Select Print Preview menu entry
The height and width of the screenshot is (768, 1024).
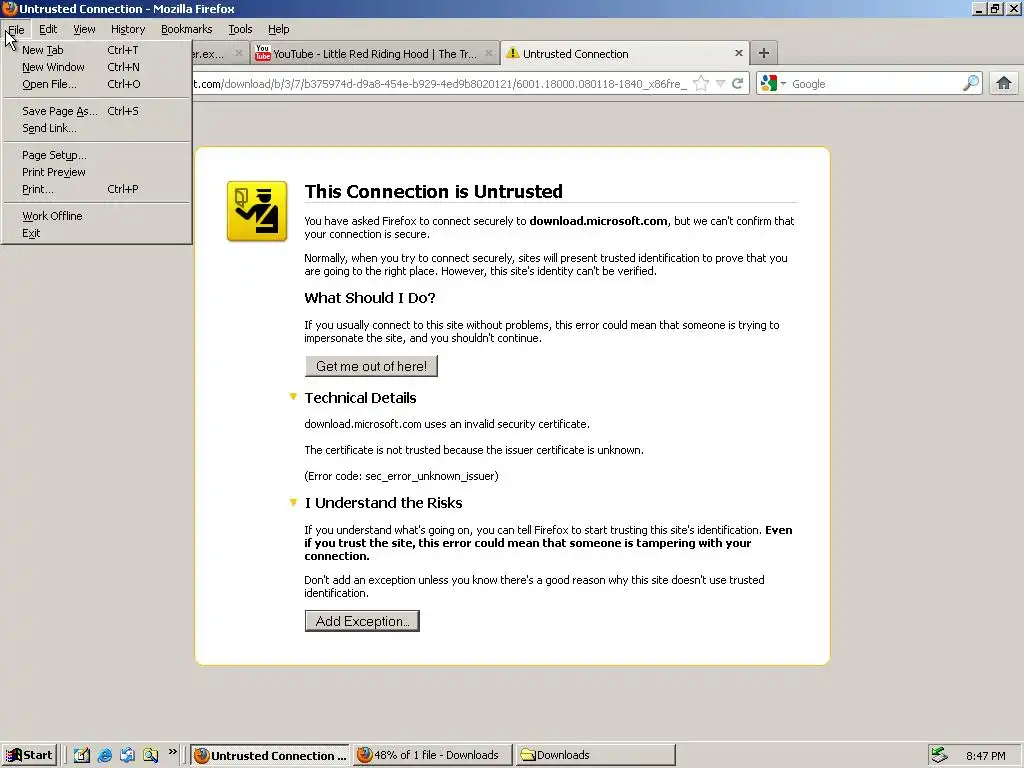97,172
